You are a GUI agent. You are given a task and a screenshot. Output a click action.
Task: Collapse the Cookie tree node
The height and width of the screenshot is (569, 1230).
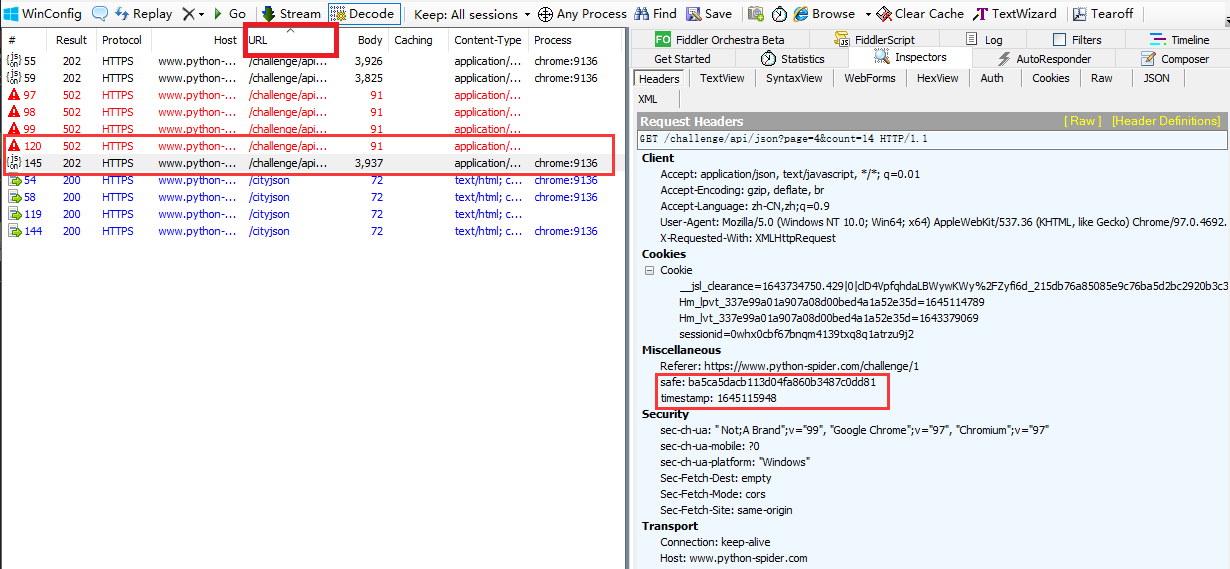click(x=649, y=270)
